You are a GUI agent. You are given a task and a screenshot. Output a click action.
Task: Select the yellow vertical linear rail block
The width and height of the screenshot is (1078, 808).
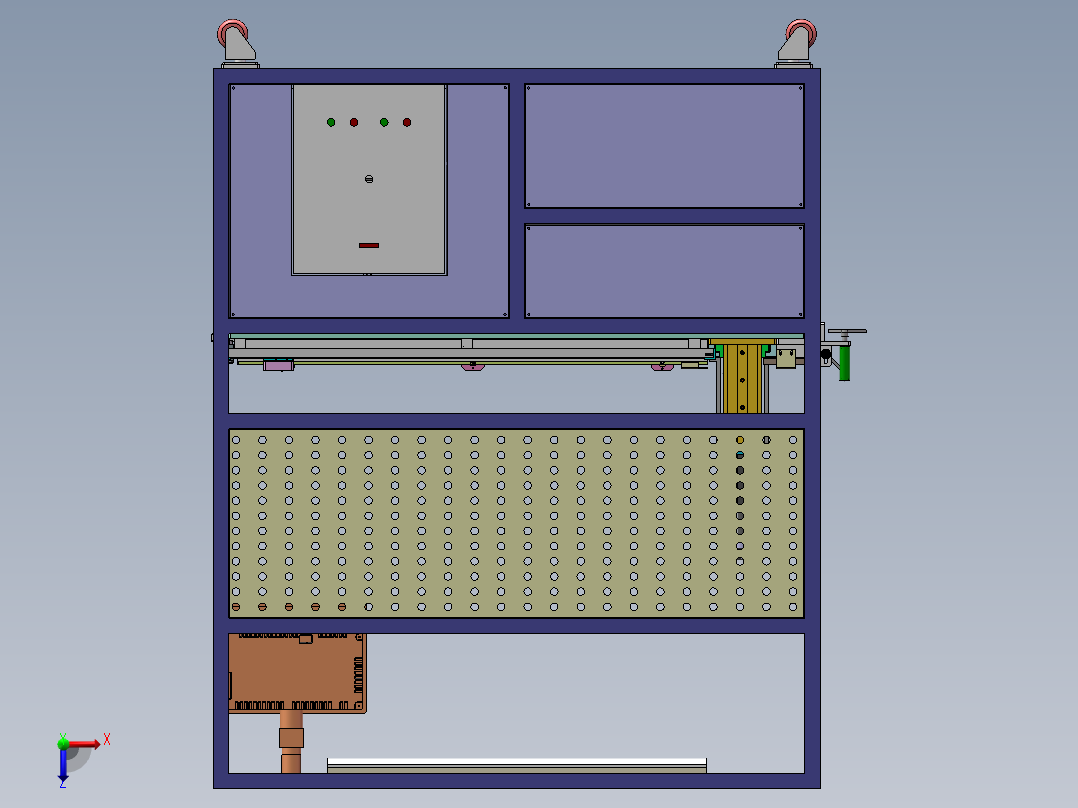[742, 378]
